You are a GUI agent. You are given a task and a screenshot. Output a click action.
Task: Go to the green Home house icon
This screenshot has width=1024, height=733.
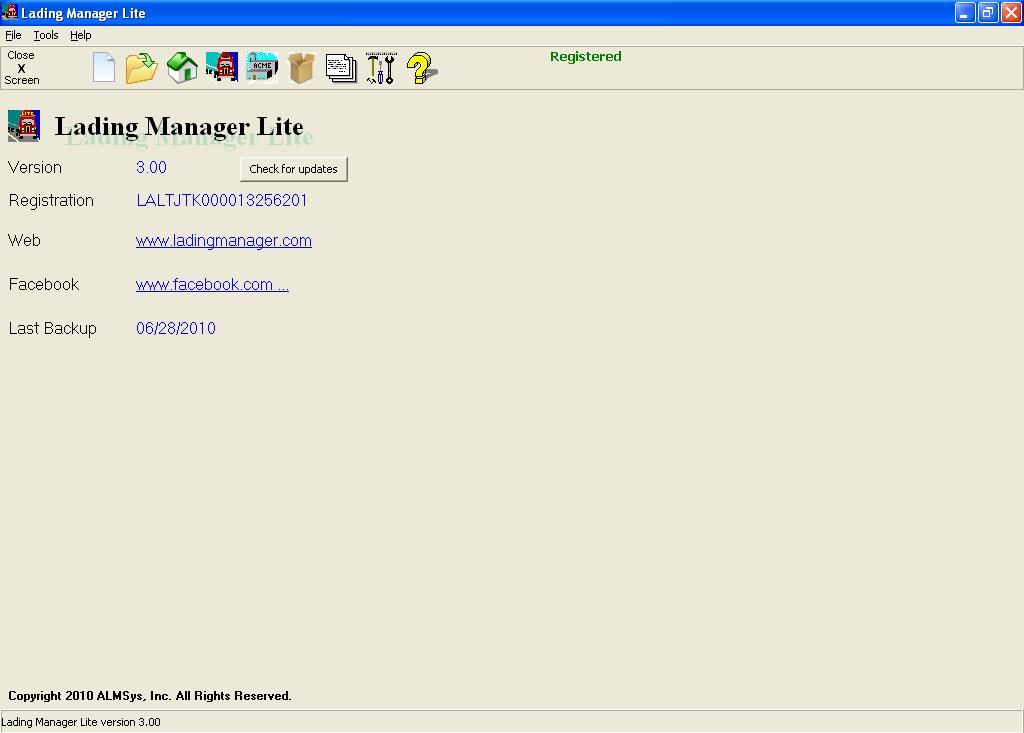point(182,68)
